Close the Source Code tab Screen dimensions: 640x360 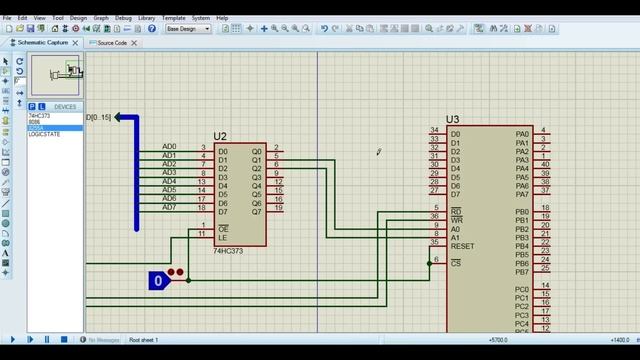(x=134, y=43)
